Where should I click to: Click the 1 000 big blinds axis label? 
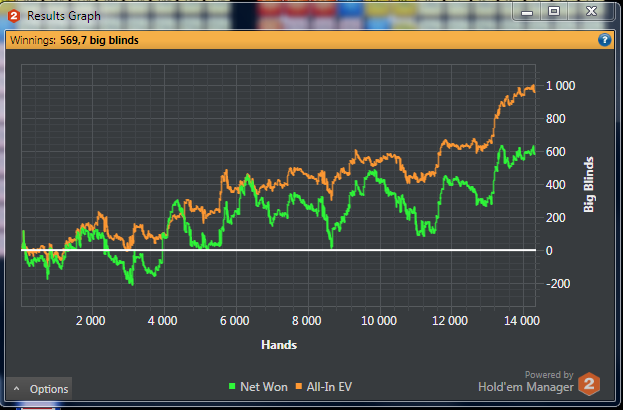click(x=560, y=85)
